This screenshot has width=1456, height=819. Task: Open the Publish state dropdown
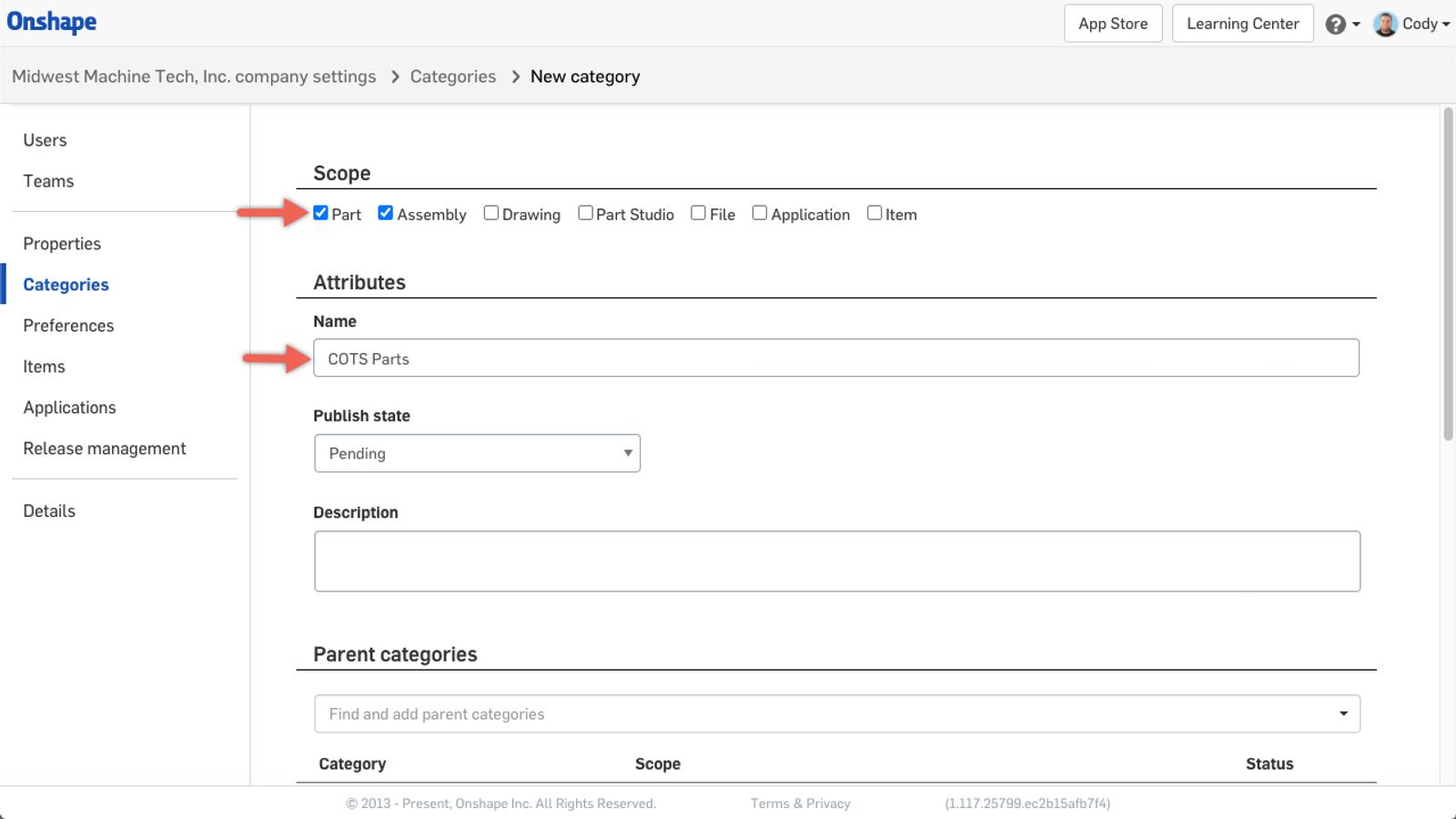(x=477, y=453)
